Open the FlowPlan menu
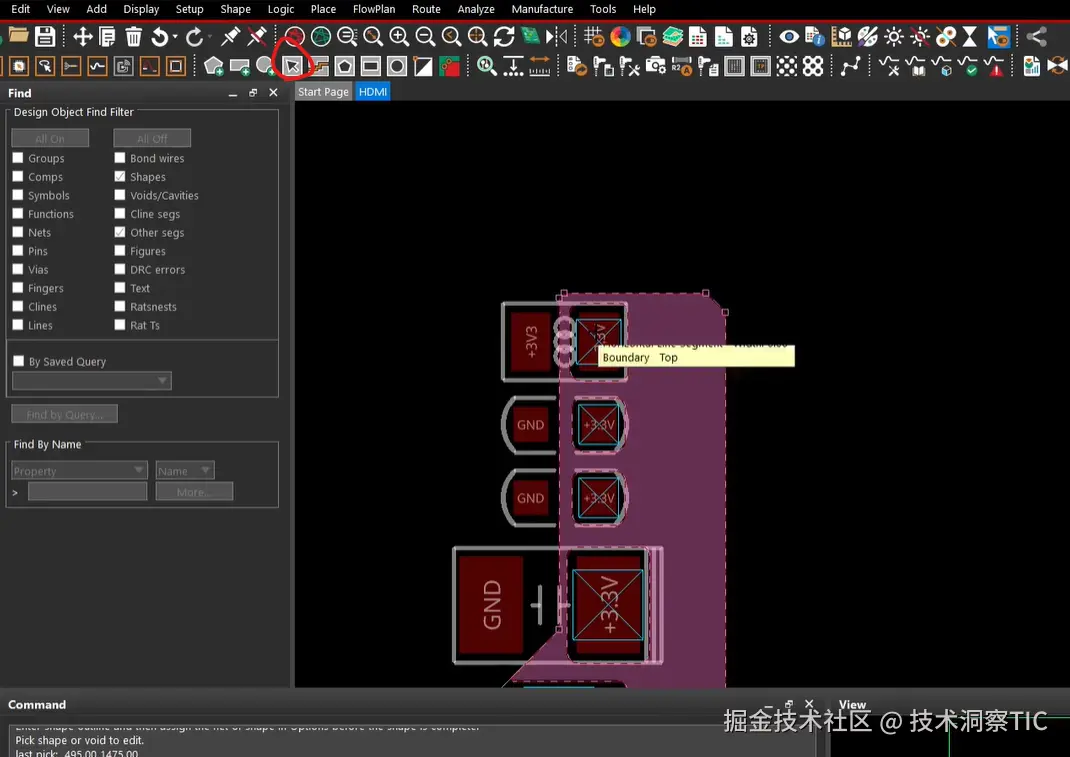 click(374, 9)
